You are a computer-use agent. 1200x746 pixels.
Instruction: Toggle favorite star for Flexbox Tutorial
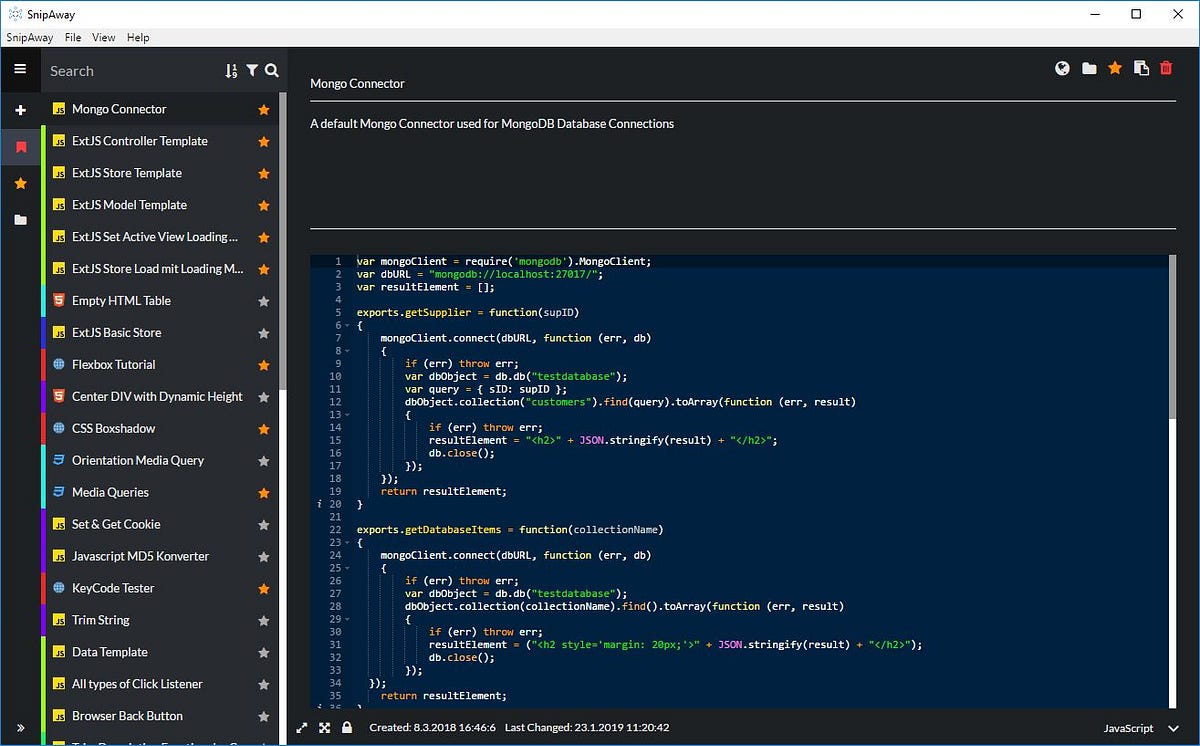264,365
